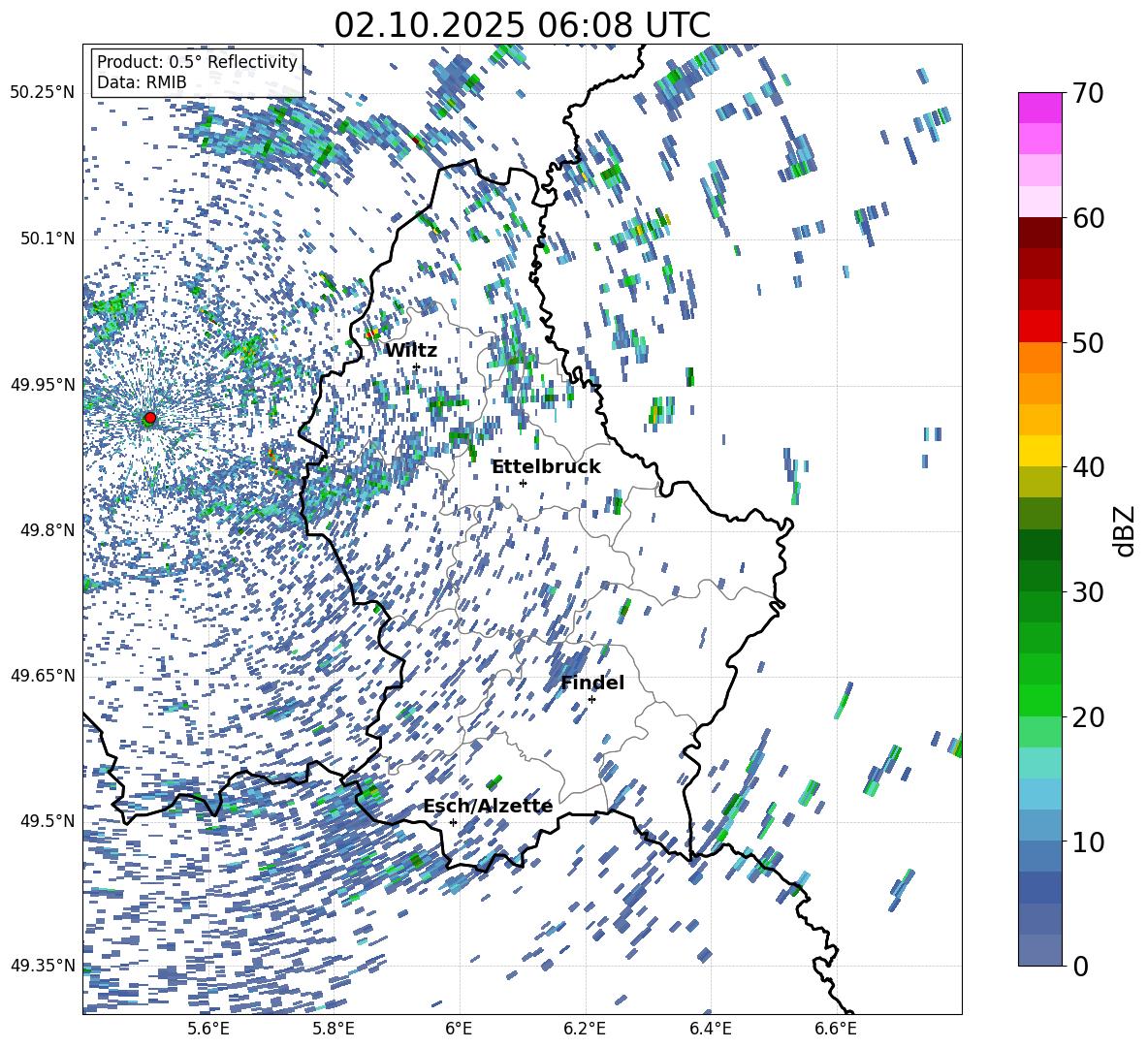Click the Wiltz city label
This screenshot has width=1148, height=1048.
tap(411, 351)
